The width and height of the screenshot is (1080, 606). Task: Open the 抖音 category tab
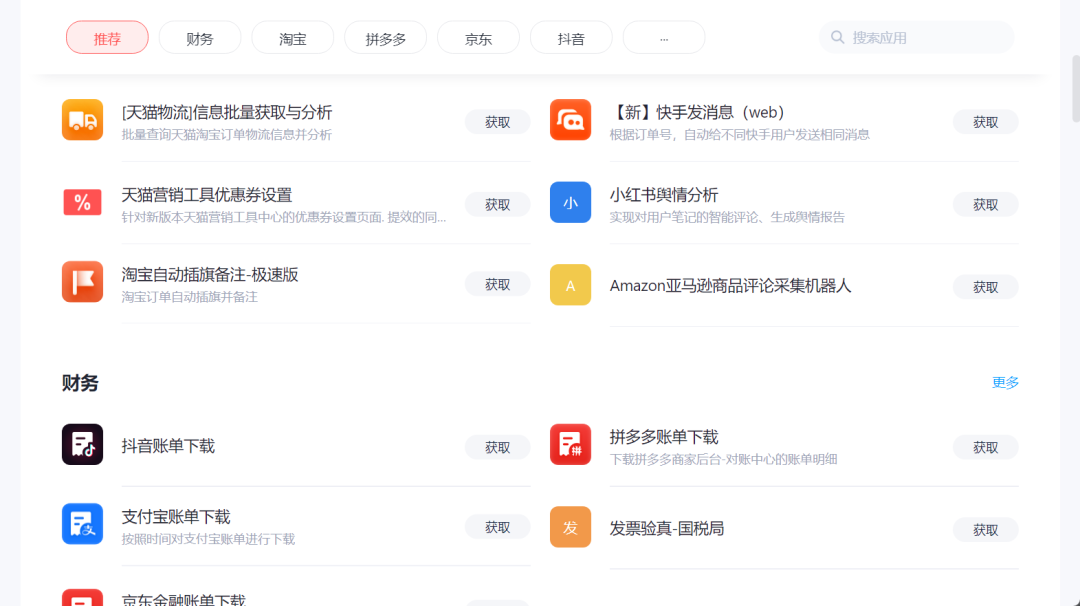[x=571, y=38]
